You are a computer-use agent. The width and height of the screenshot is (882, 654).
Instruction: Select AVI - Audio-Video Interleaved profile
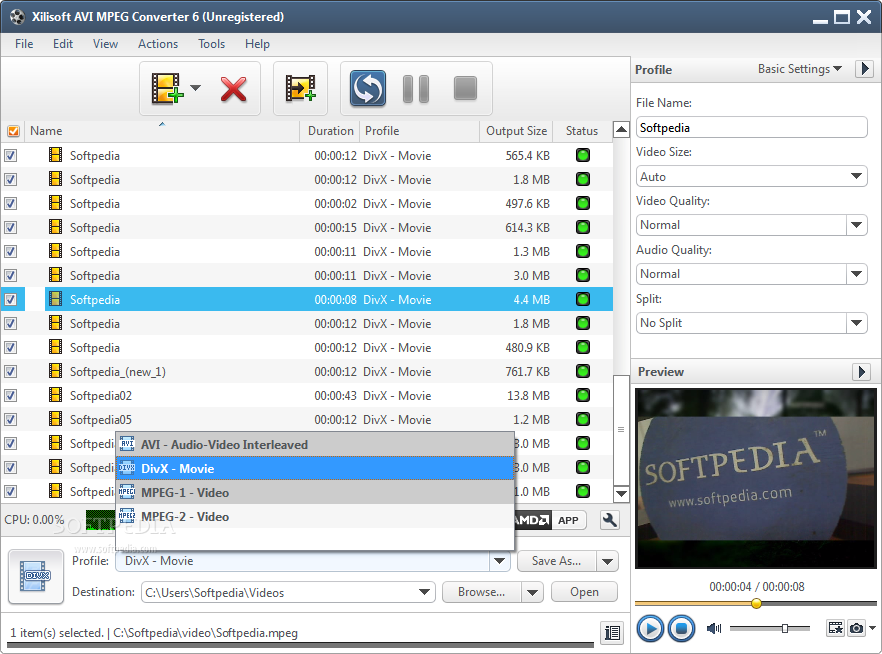tap(315, 445)
